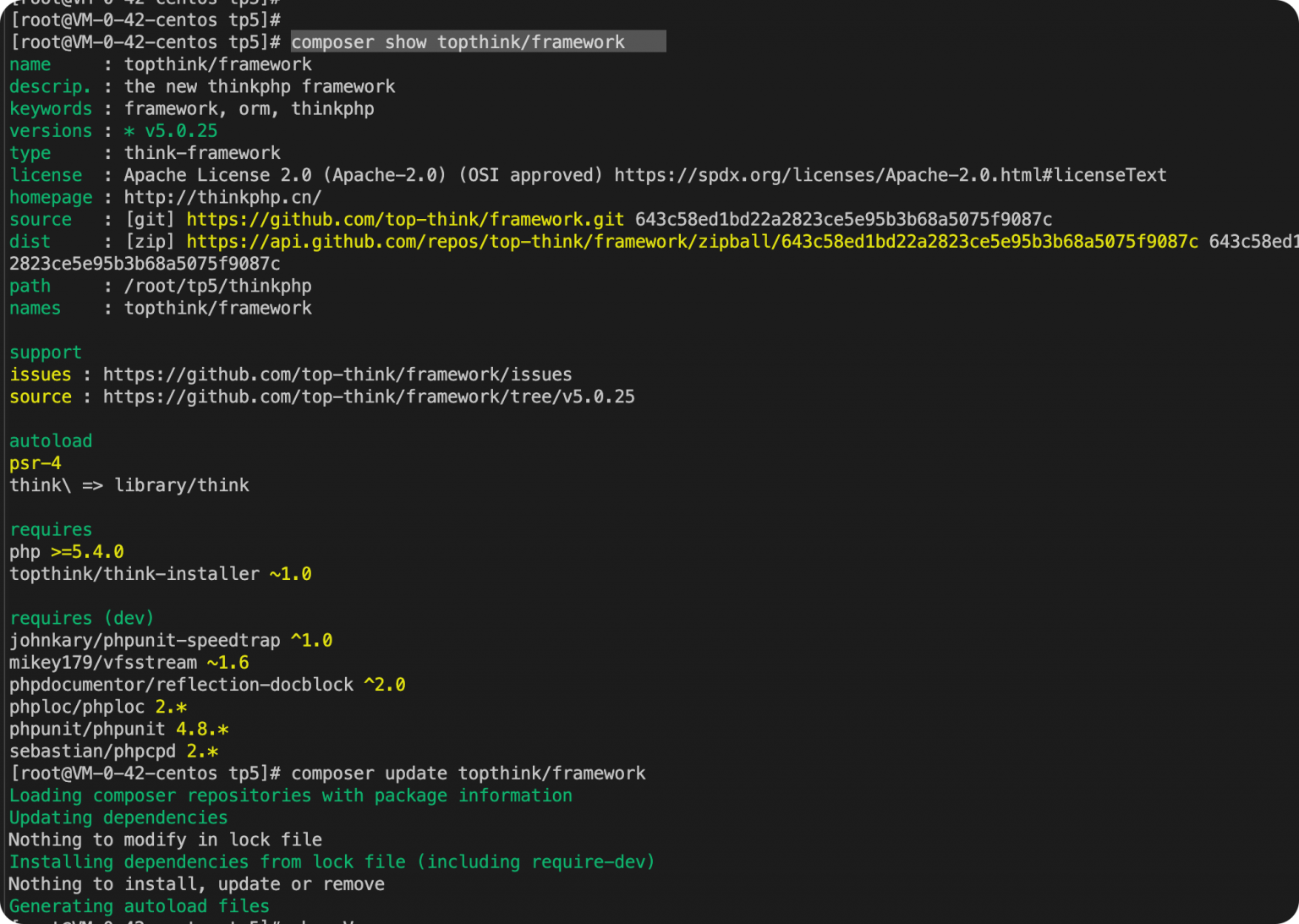Click the /root/tp5/thinkphp path value
This screenshot has height=924, width=1299.
(217, 286)
